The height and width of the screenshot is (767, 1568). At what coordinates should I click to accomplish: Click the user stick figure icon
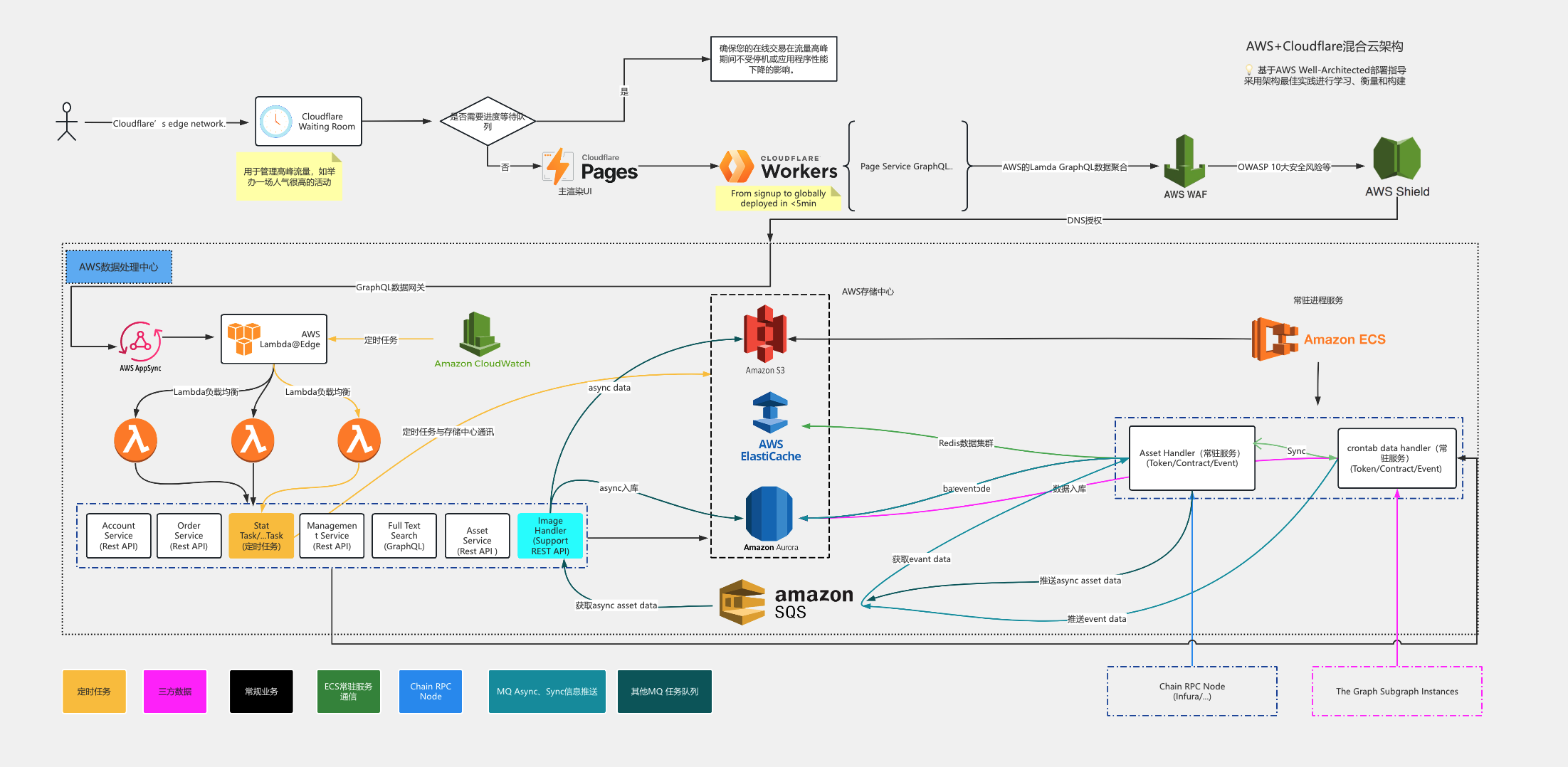[x=67, y=122]
